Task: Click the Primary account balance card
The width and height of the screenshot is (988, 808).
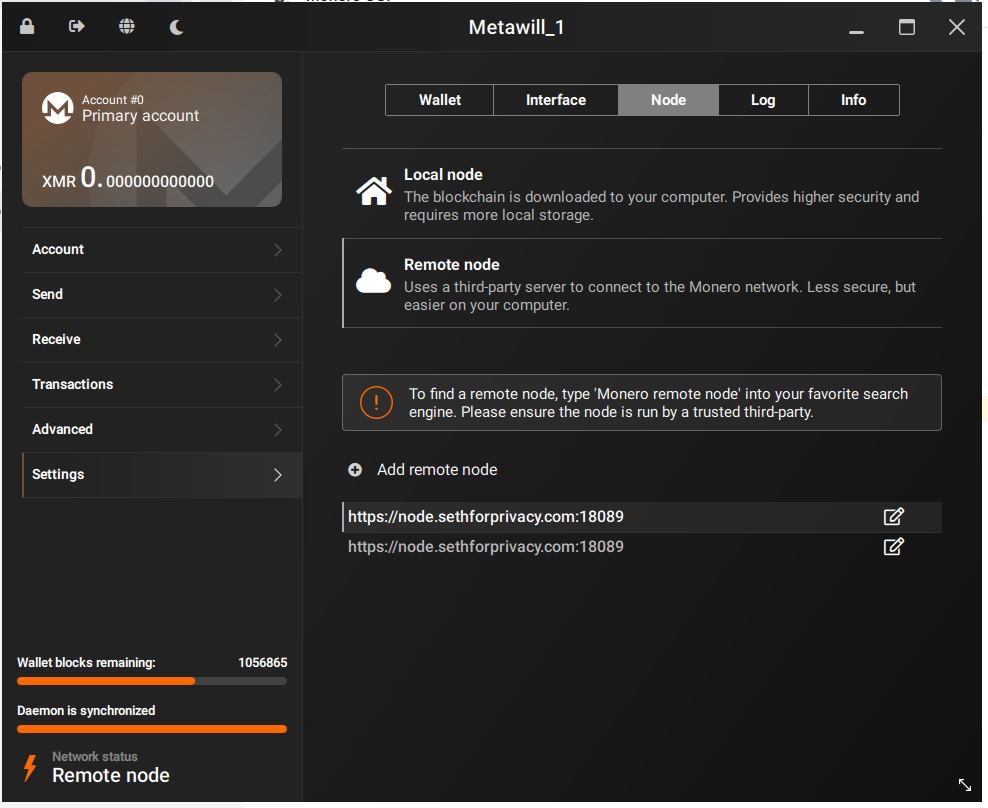Action: tap(152, 140)
